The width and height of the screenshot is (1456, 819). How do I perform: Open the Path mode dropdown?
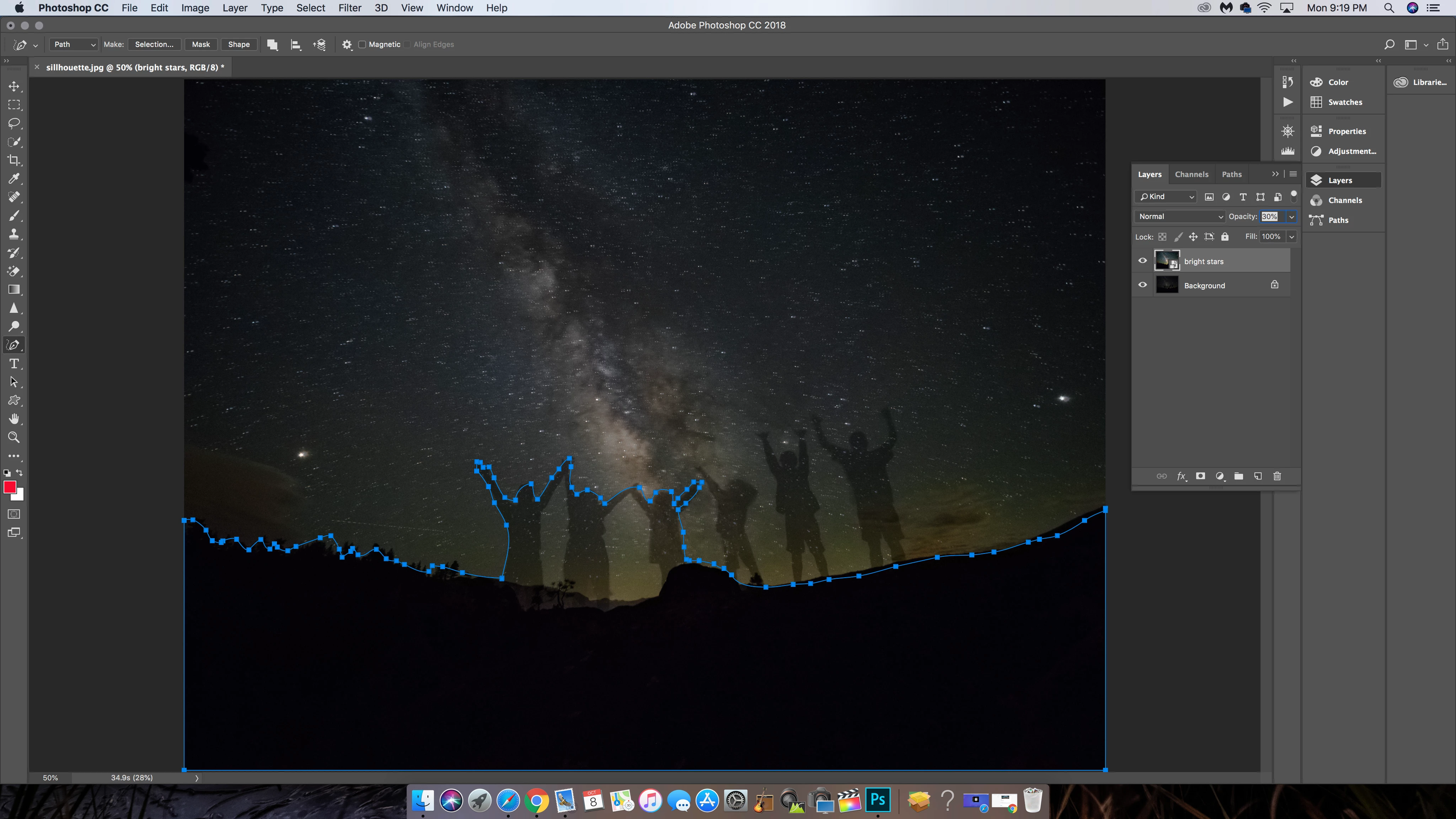(x=74, y=45)
